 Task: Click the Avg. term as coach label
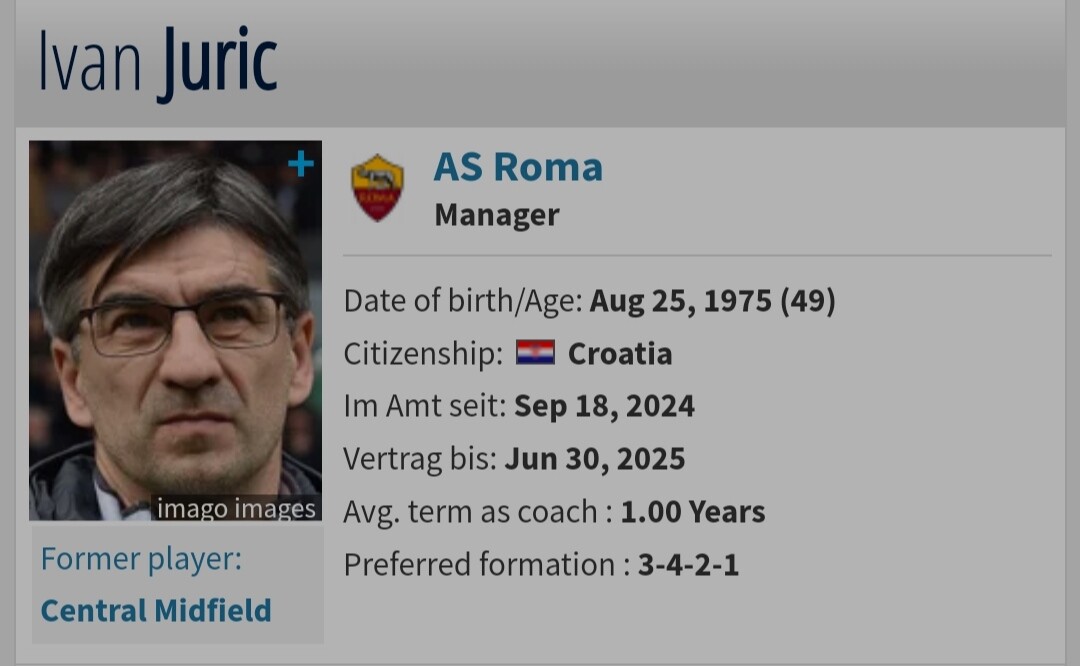click(478, 512)
